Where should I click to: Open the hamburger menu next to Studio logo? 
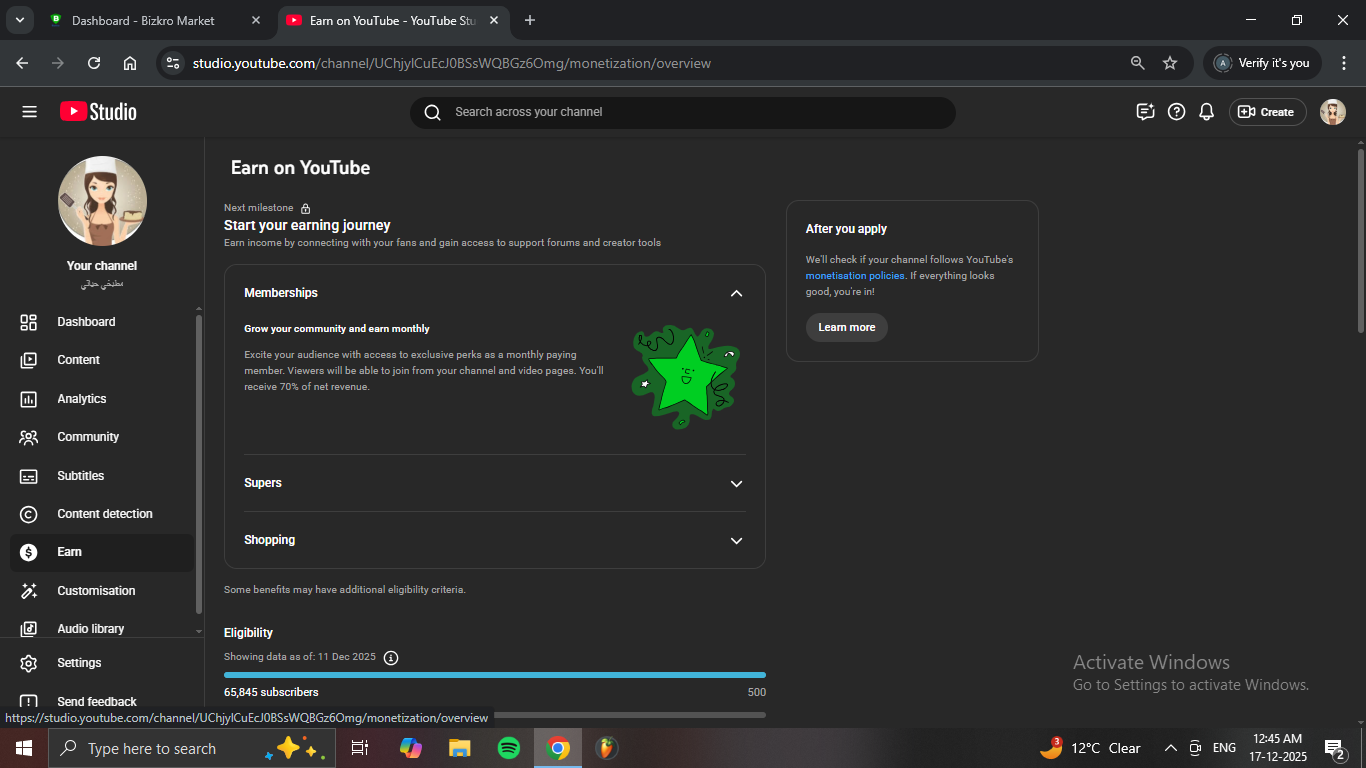click(x=29, y=112)
